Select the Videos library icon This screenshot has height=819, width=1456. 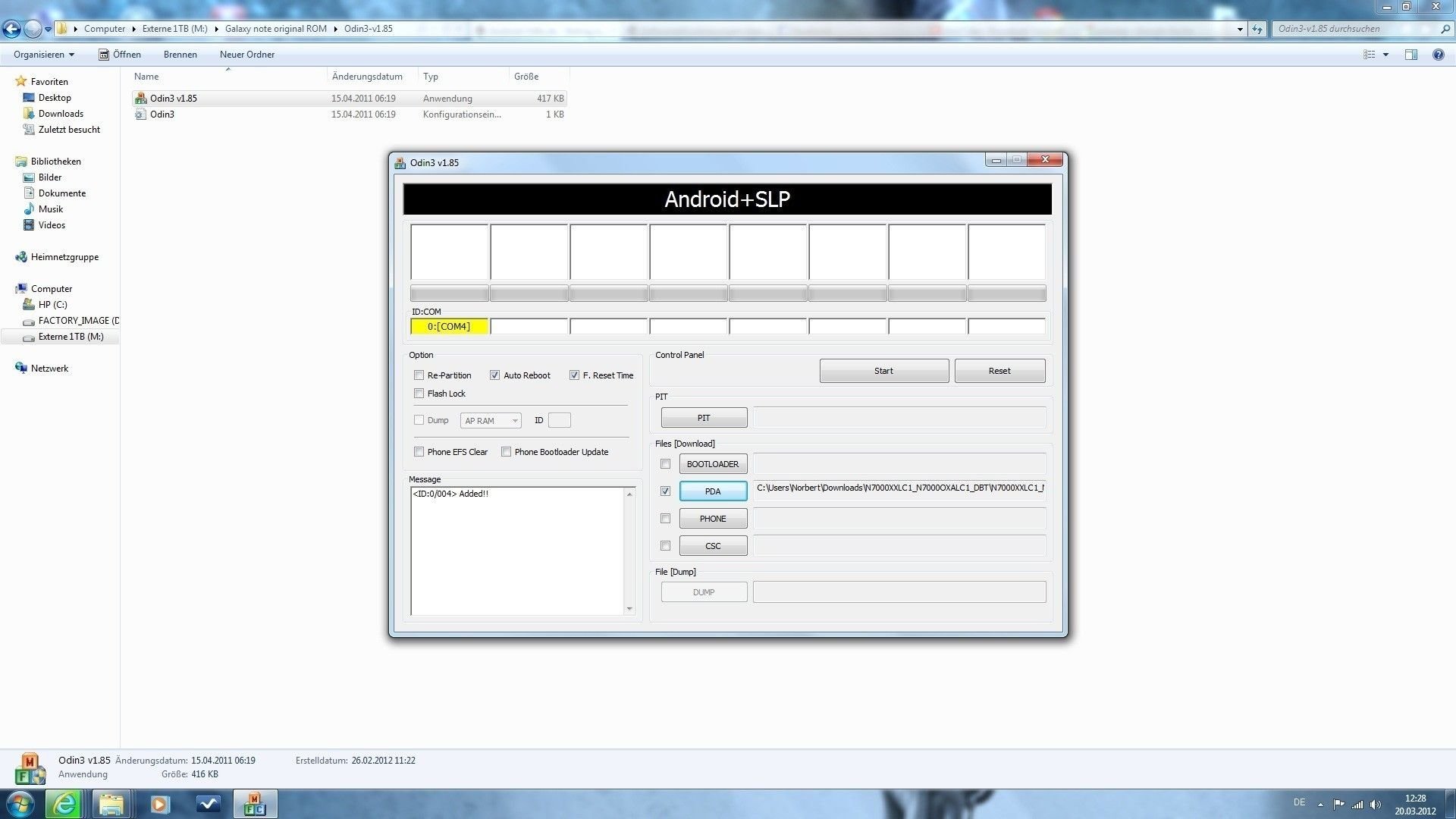coord(29,225)
